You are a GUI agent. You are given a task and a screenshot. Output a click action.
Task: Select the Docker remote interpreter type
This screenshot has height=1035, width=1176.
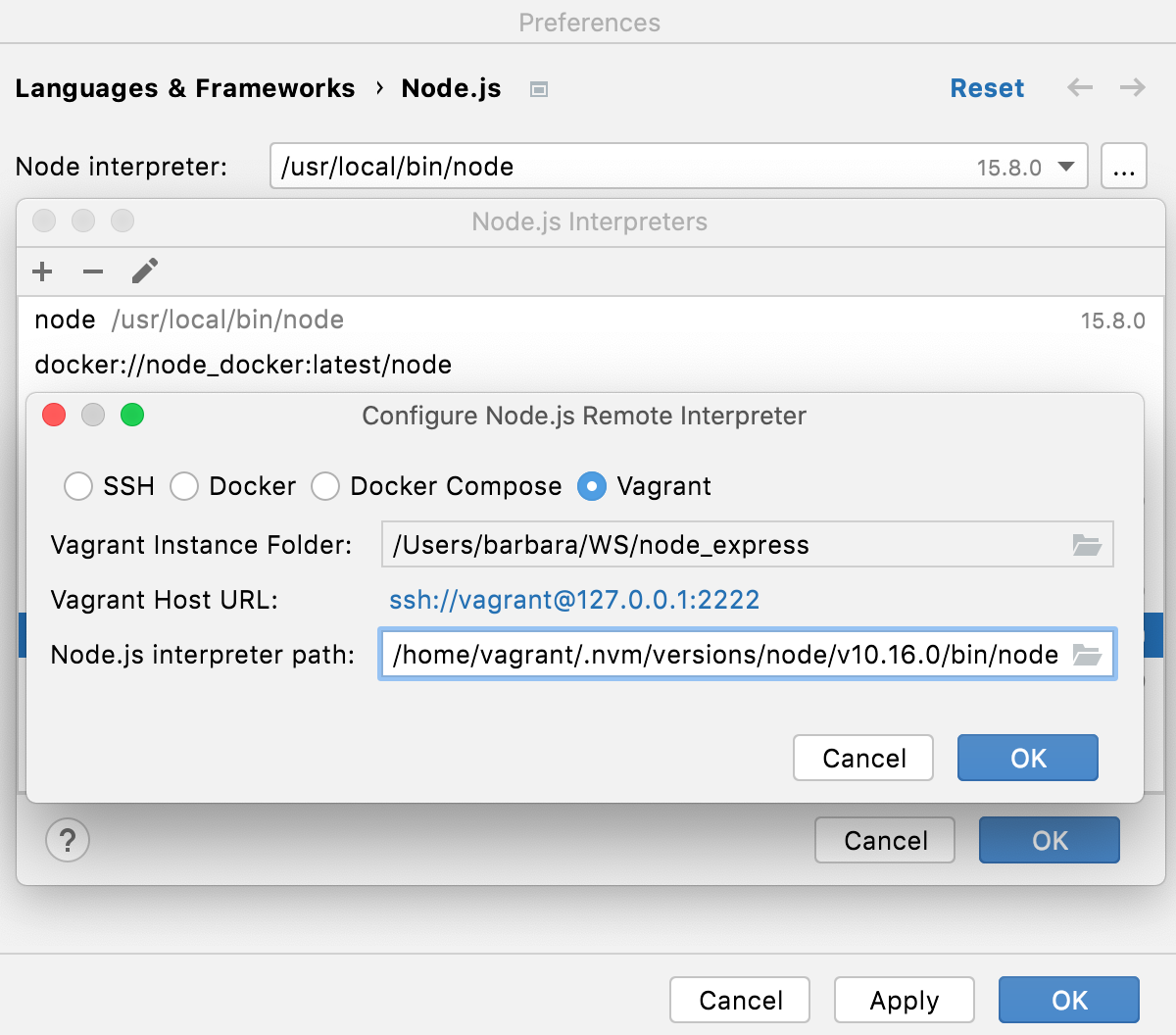pos(184,486)
